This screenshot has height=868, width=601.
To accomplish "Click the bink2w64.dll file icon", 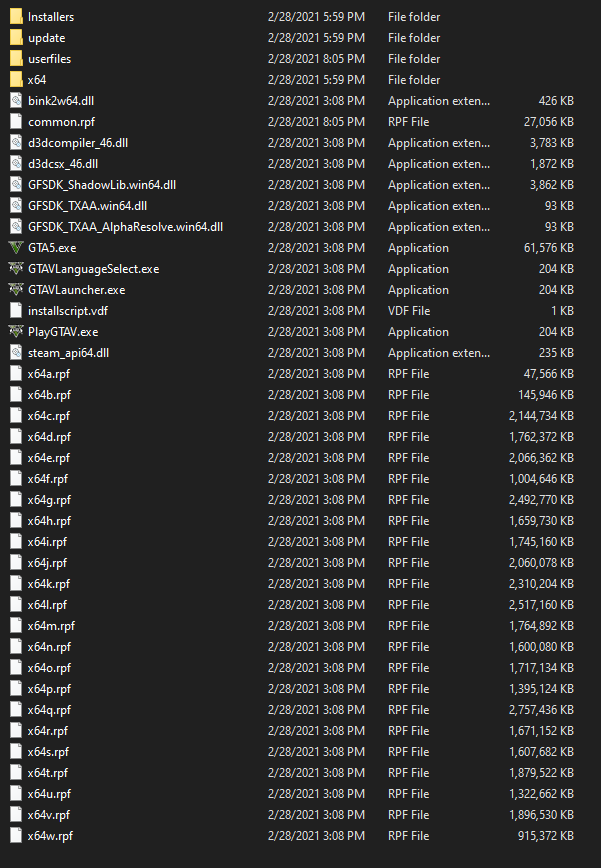I will [x=15, y=101].
